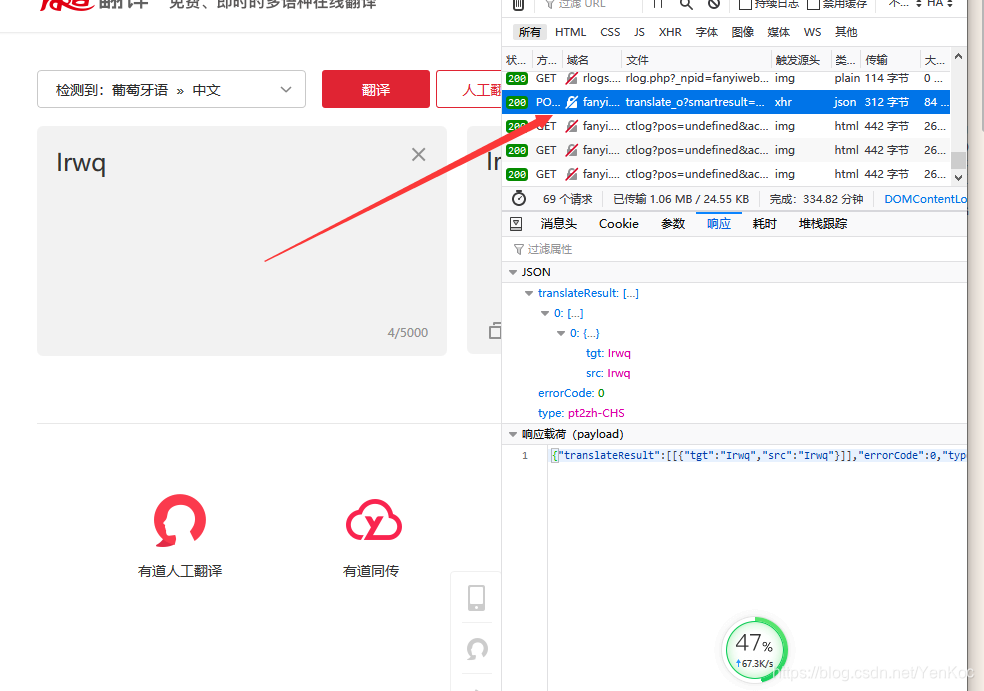Click the toggle details pane icon beside 消息头
984x691 pixels.
pyautogui.click(x=516, y=223)
